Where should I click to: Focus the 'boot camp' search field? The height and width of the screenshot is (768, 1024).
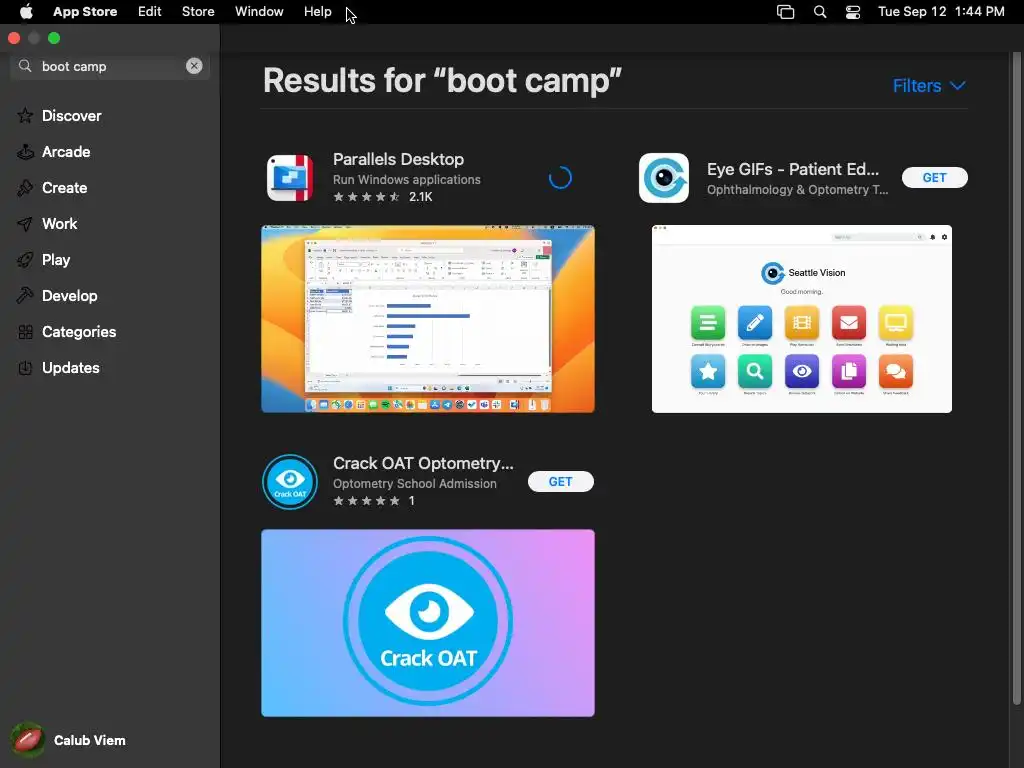coord(110,66)
